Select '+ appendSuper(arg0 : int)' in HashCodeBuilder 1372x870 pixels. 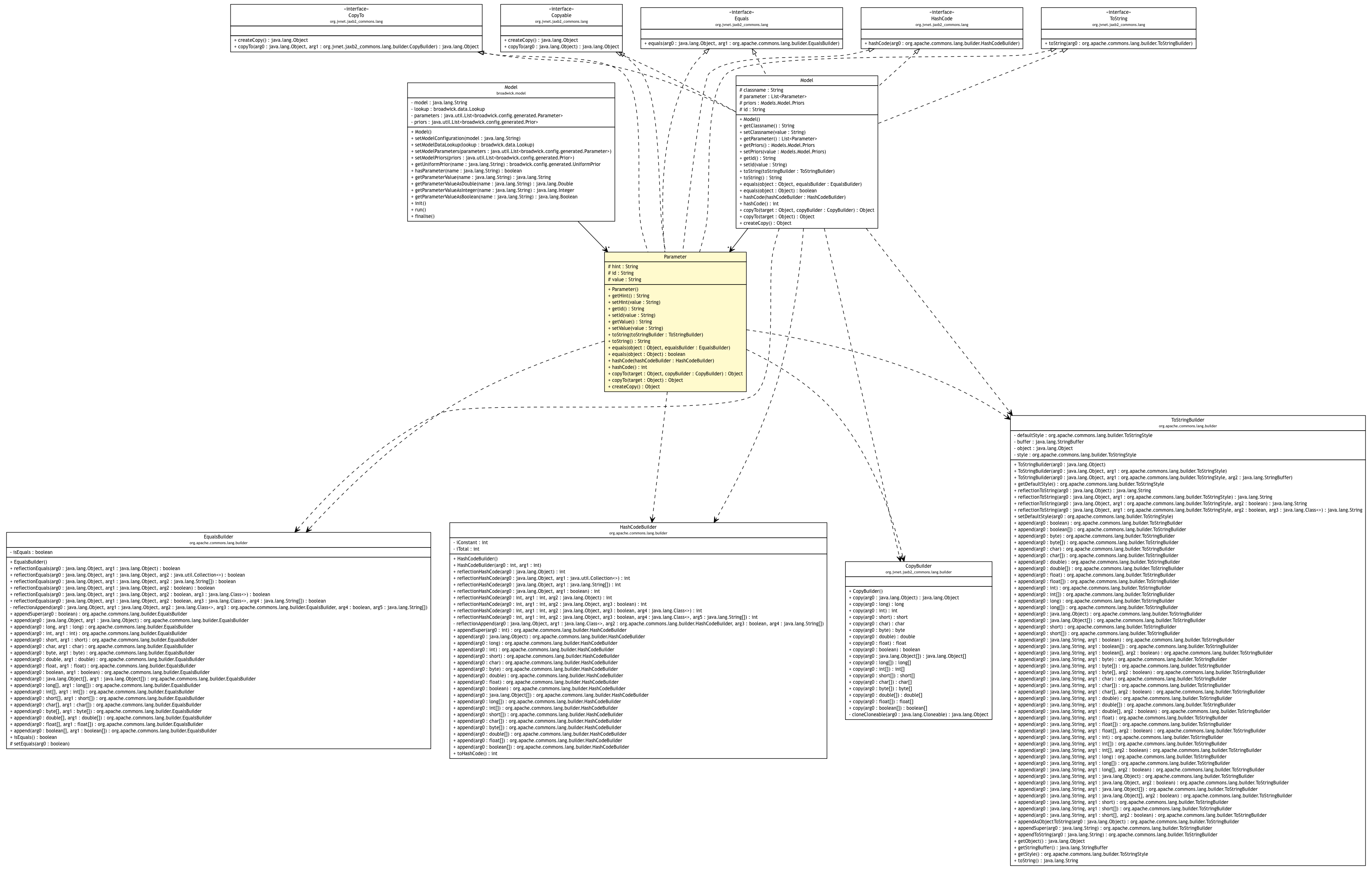coord(539,631)
